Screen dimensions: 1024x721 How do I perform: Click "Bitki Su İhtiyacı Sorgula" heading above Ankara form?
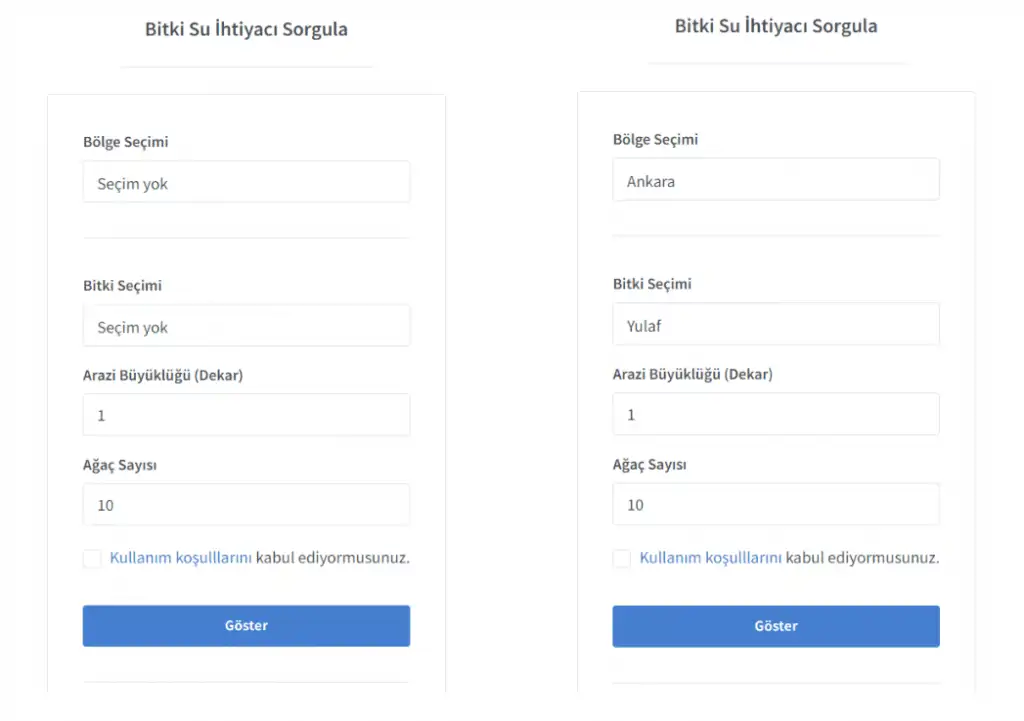(776, 26)
